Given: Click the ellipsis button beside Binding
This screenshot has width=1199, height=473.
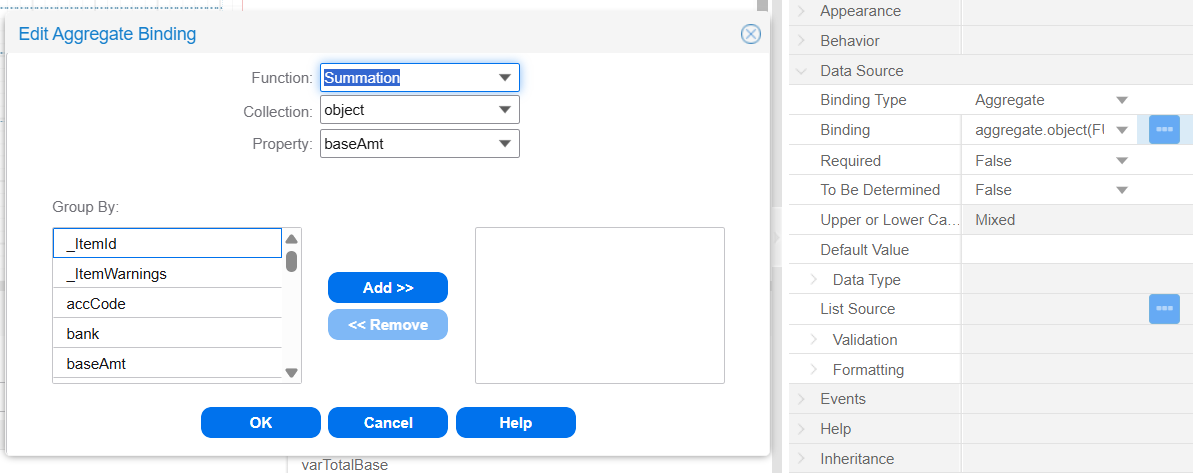Looking at the screenshot, I should tap(1165, 130).
